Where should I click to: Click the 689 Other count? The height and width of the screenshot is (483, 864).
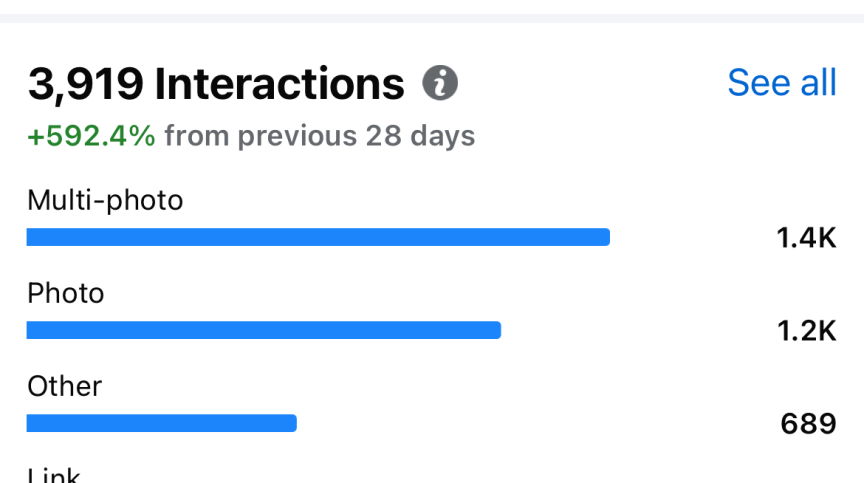(x=808, y=424)
